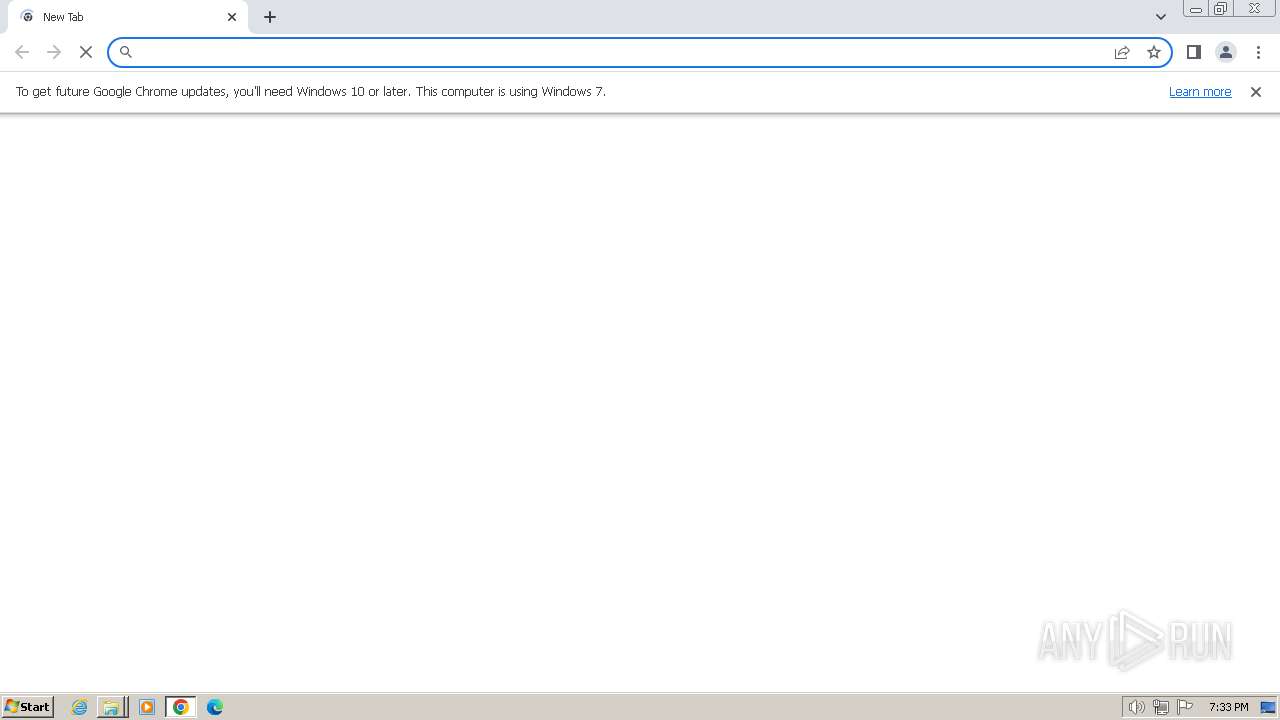1280x720 pixels.
Task: Minimize the Chrome window
Action: point(1196,9)
